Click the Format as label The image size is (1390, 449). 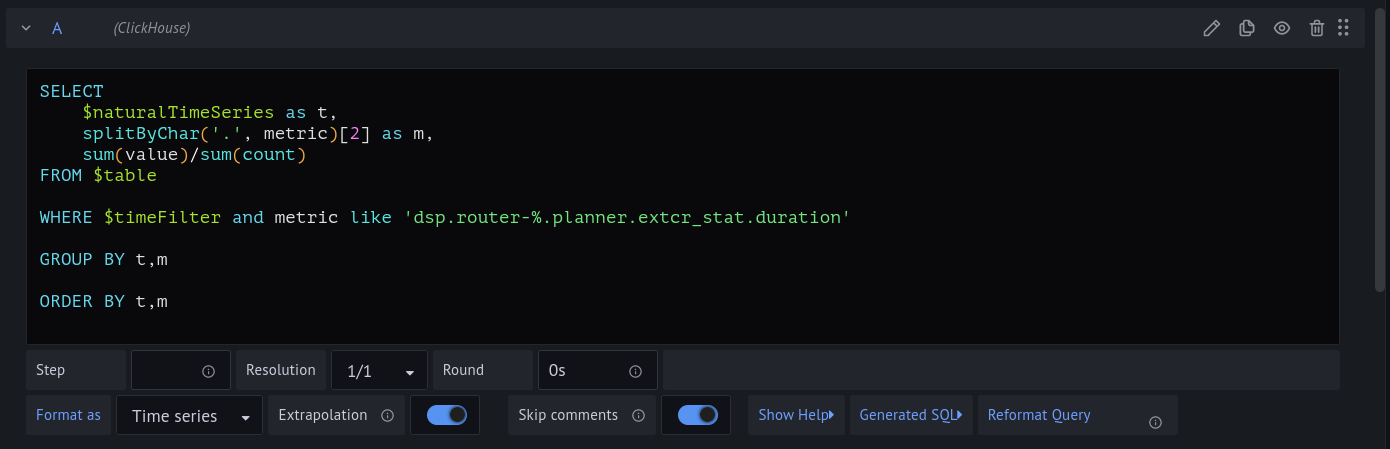68,415
